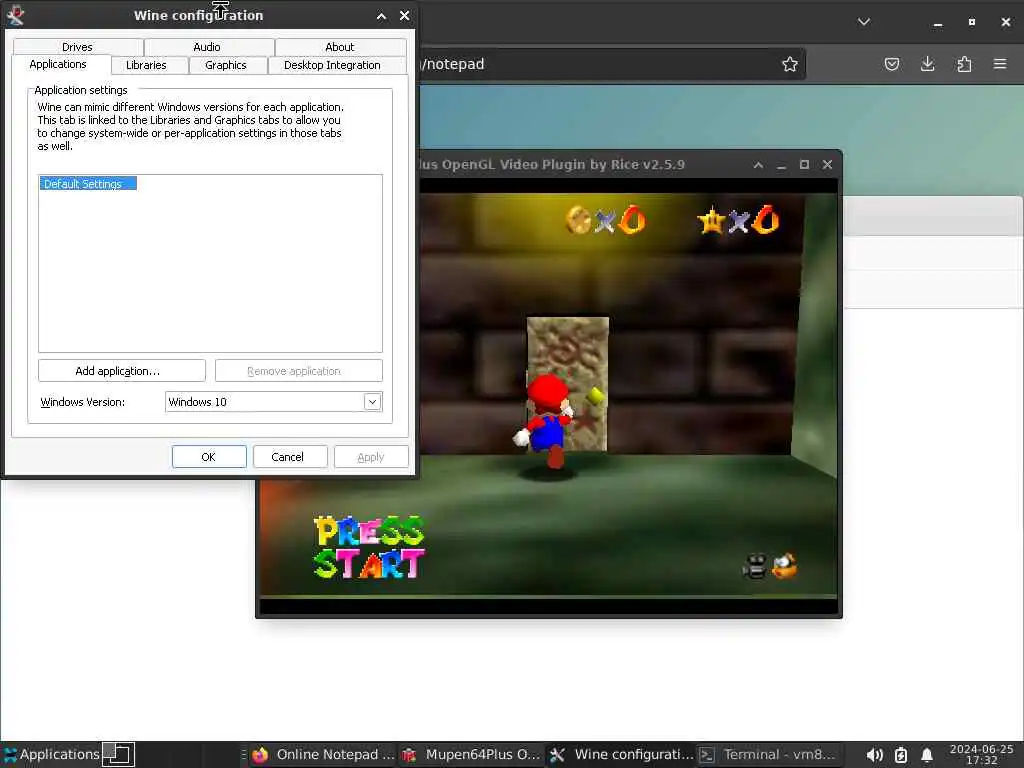1024x768 pixels.
Task: Click the battery power icon in the tray
Action: click(901, 755)
